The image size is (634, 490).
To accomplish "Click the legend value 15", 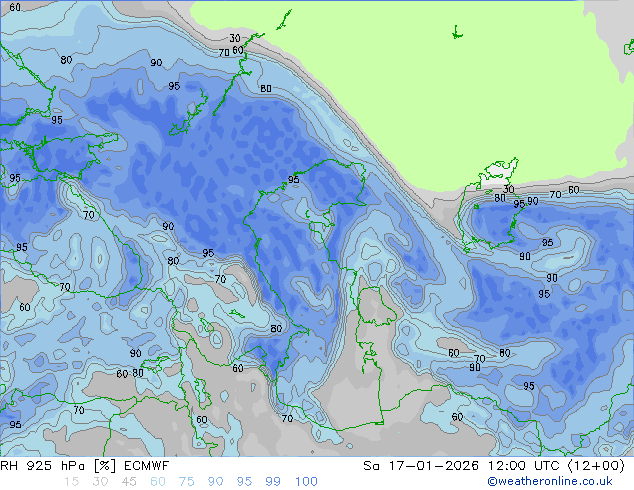I will (x=71, y=482).
